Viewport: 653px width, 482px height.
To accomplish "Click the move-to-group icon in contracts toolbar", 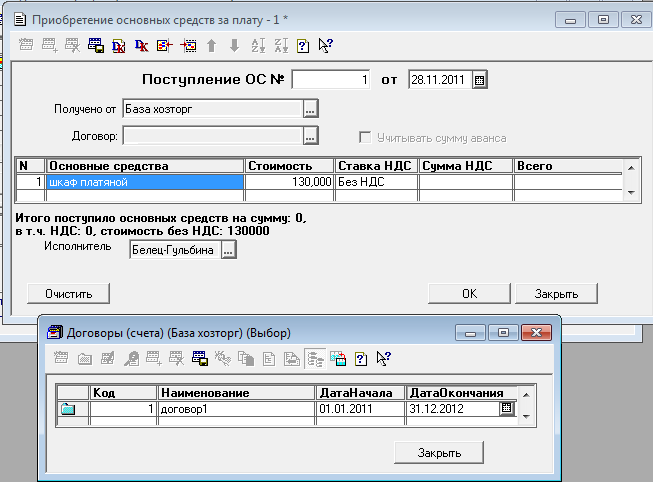I will [292, 358].
